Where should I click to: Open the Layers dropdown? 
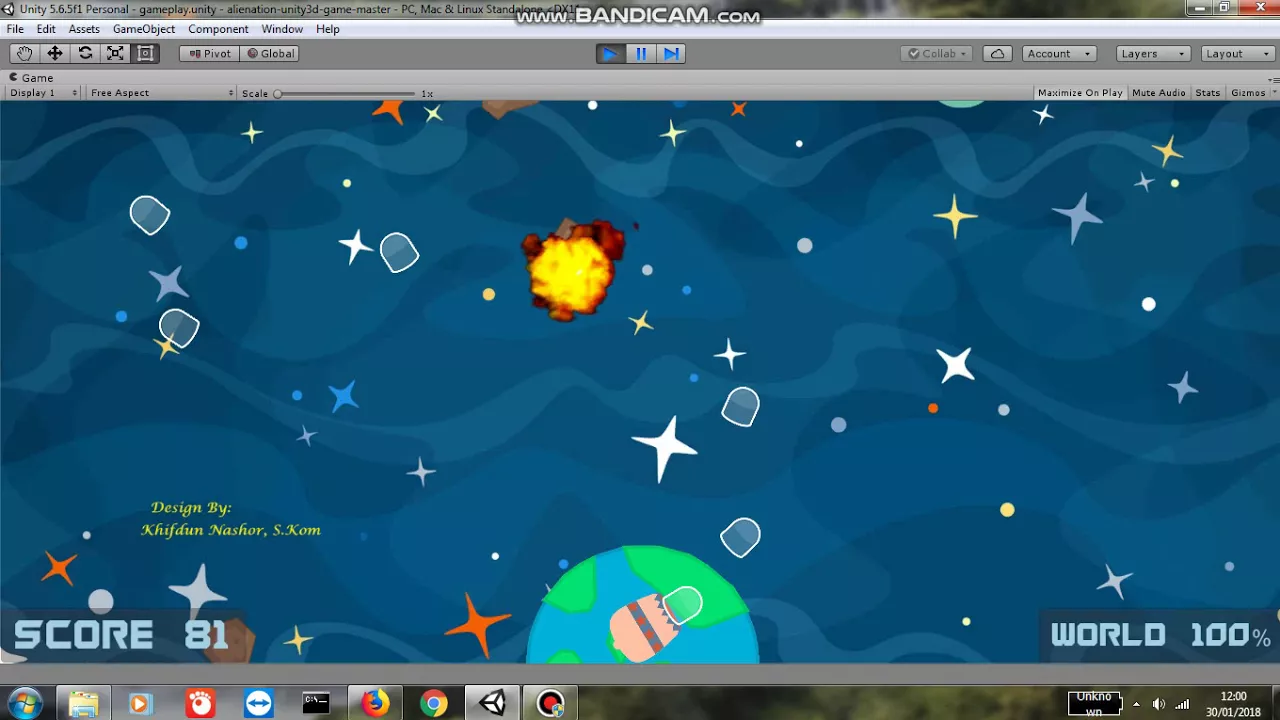[x=1153, y=54]
